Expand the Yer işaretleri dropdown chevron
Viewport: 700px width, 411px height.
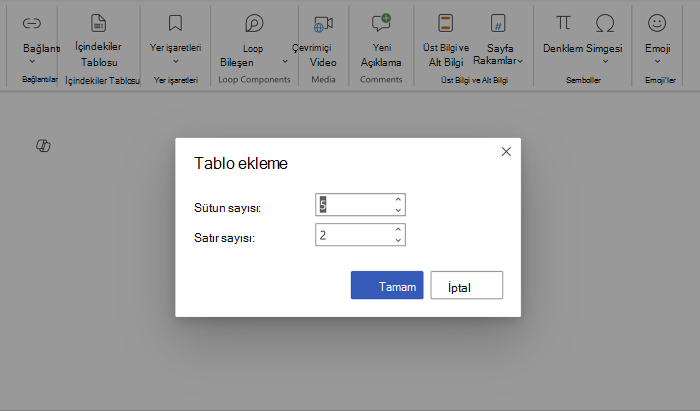(x=175, y=61)
